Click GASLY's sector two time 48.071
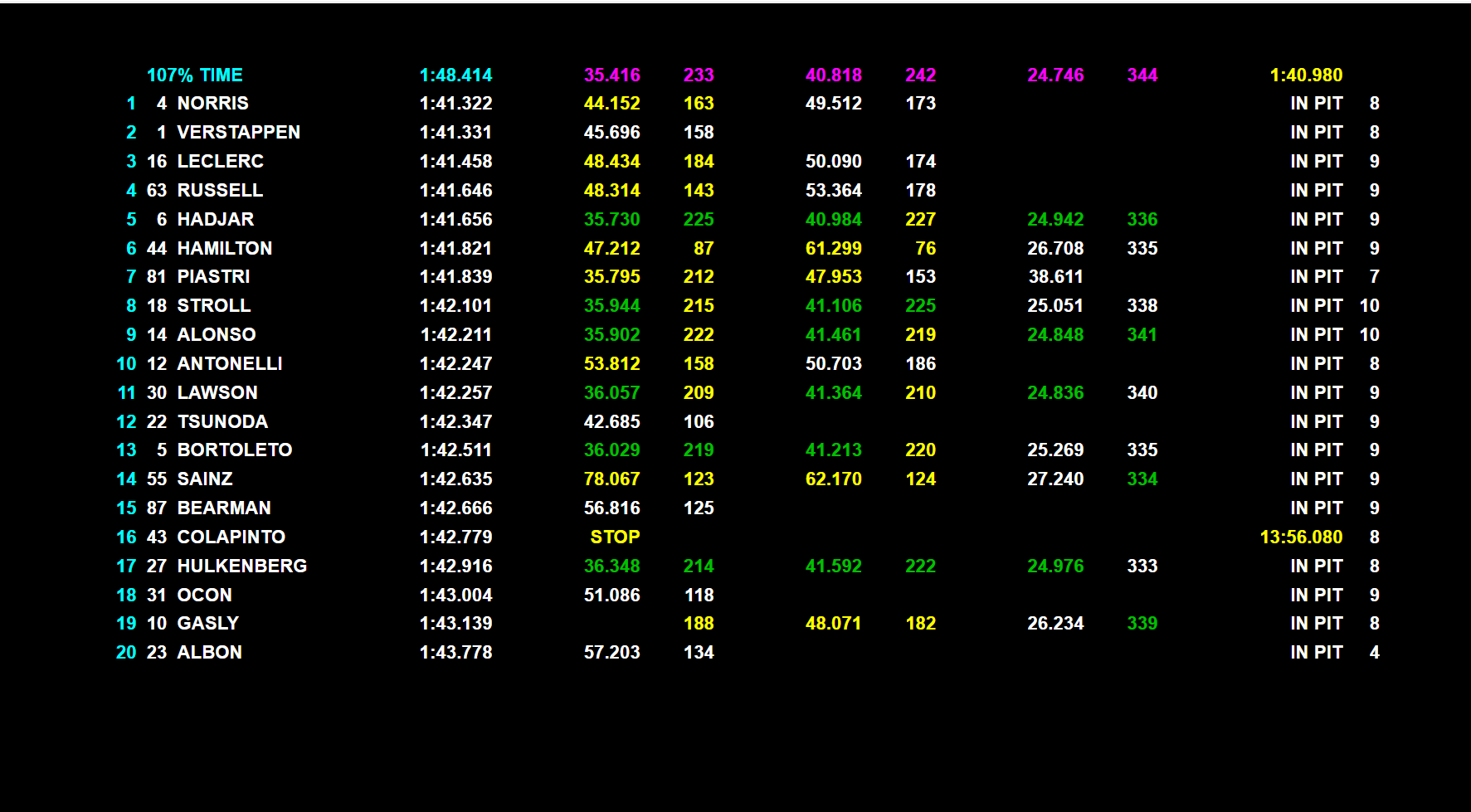This screenshot has width=1471, height=812. 833,624
